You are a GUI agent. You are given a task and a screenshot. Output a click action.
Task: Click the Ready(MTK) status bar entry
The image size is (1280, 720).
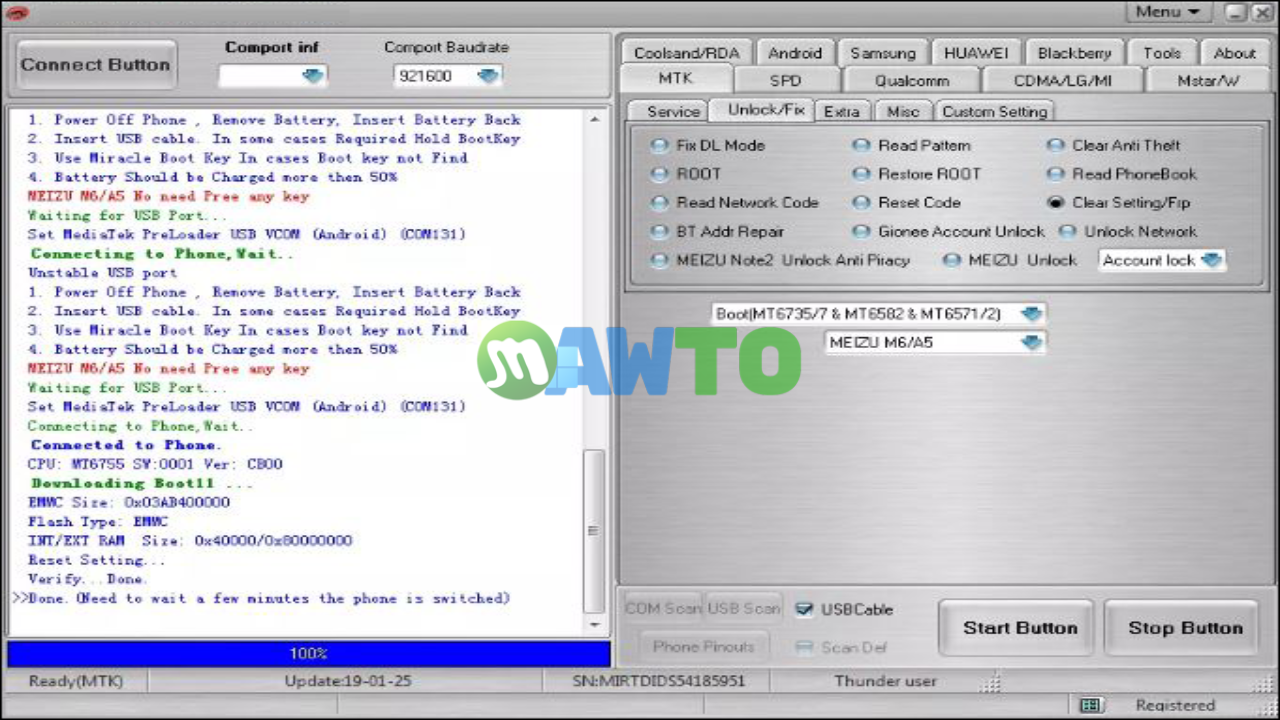76,682
